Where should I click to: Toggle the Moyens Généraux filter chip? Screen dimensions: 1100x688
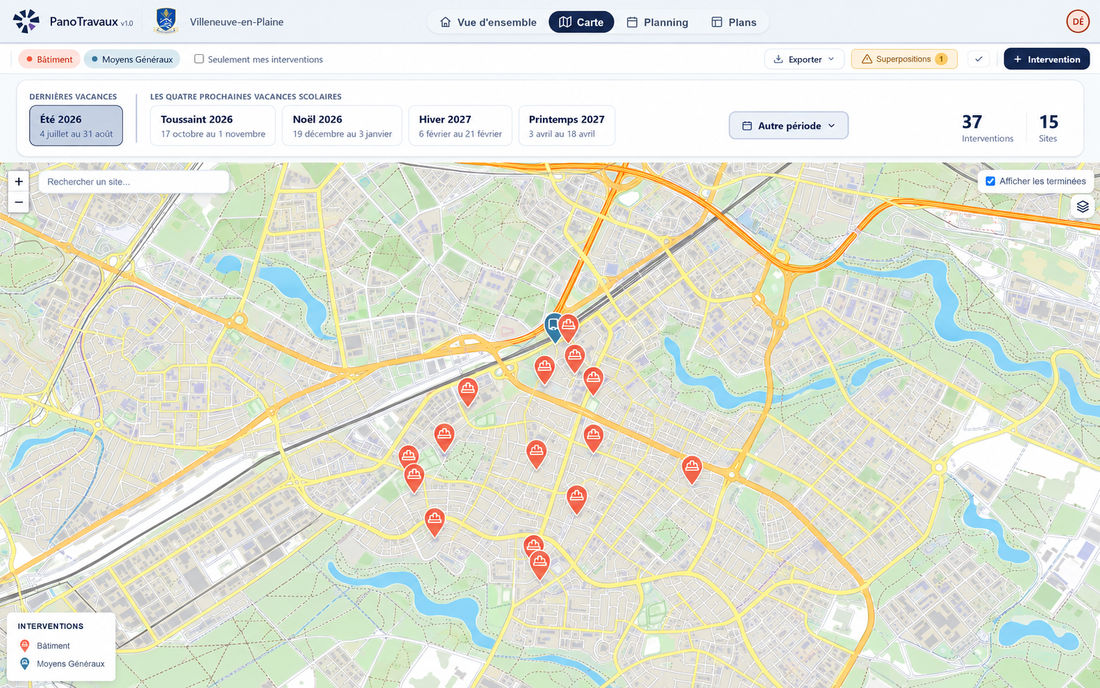coord(132,59)
